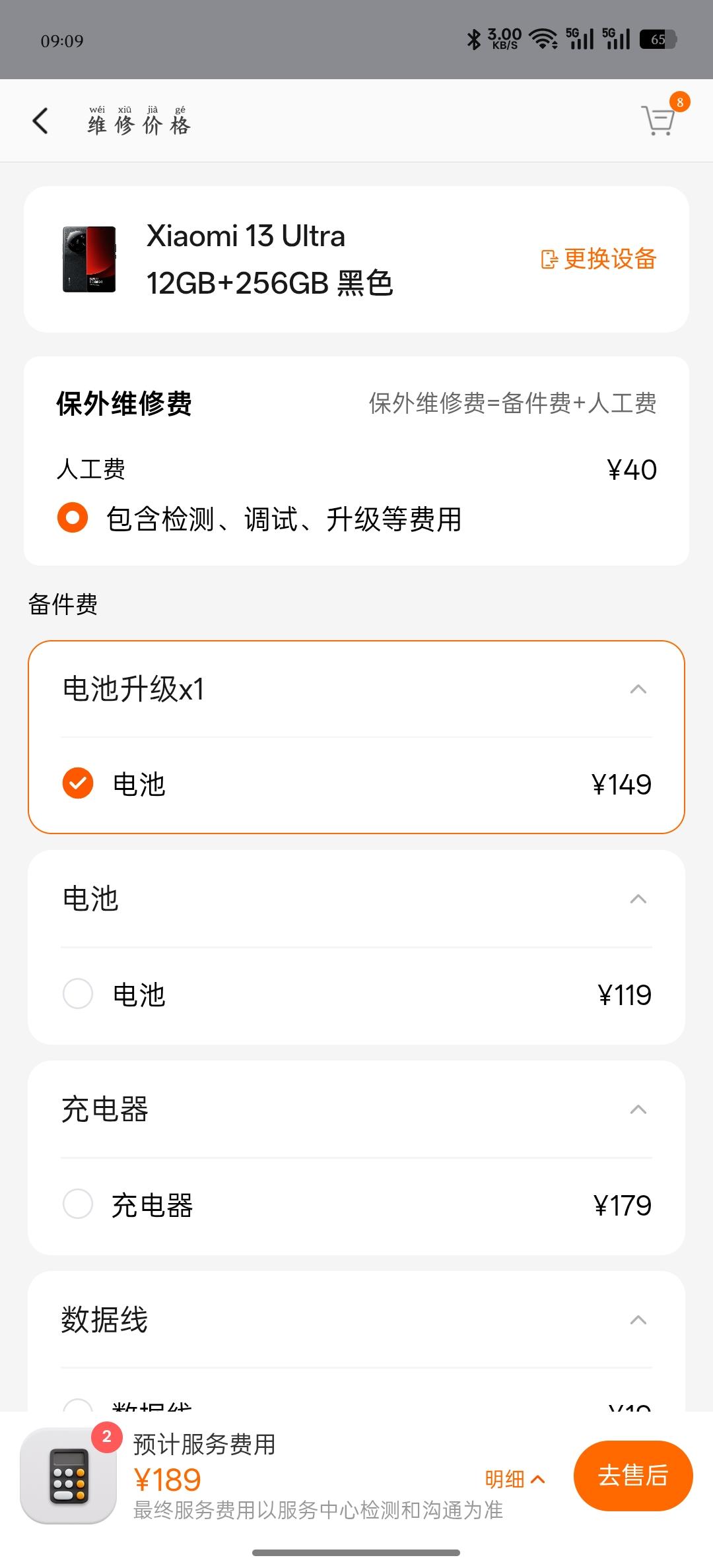The width and height of the screenshot is (713, 1568).
Task: Tap the 更换设备 change device link
Action: pos(599,259)
